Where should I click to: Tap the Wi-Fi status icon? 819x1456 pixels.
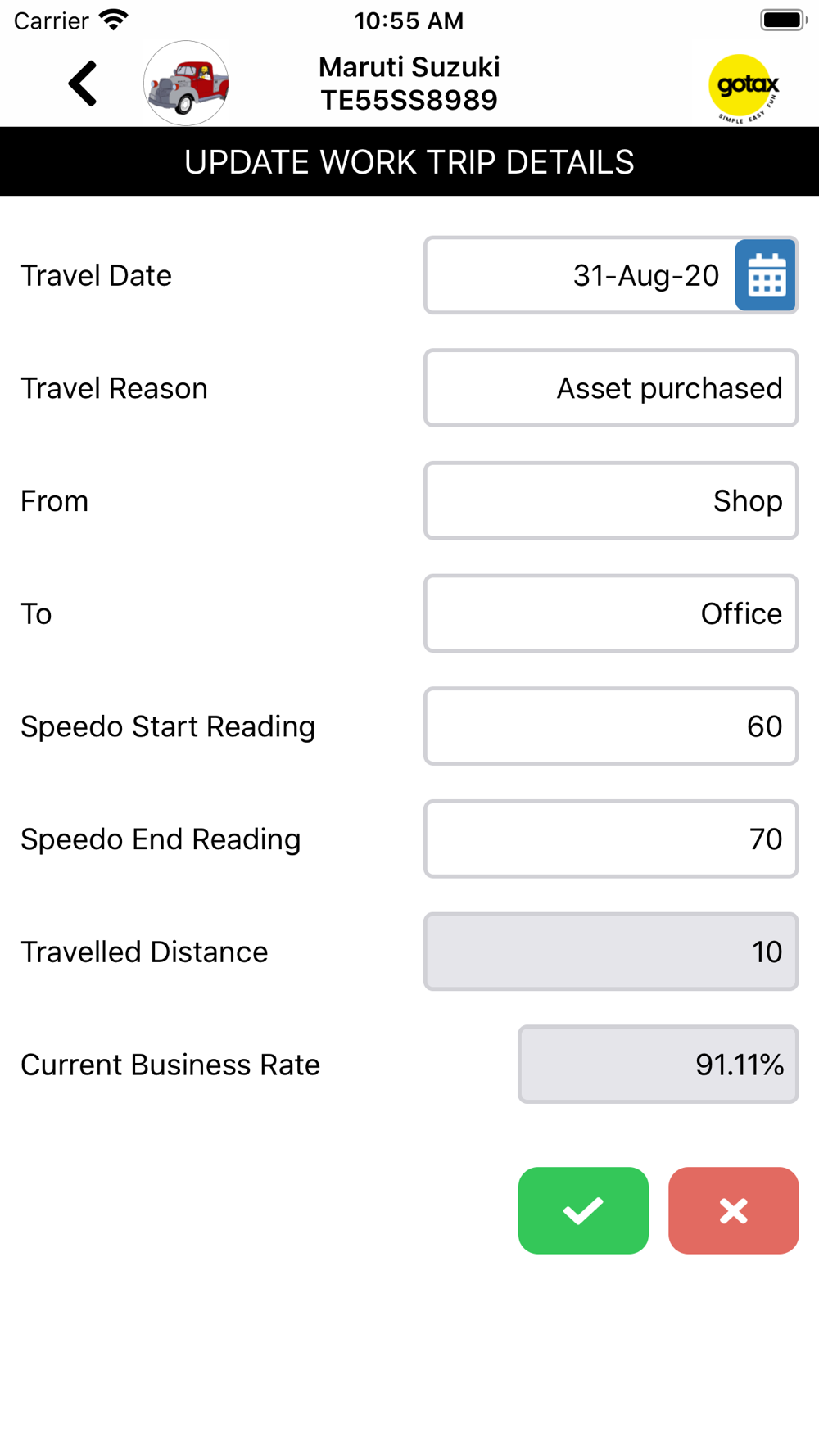click(114, 20)
